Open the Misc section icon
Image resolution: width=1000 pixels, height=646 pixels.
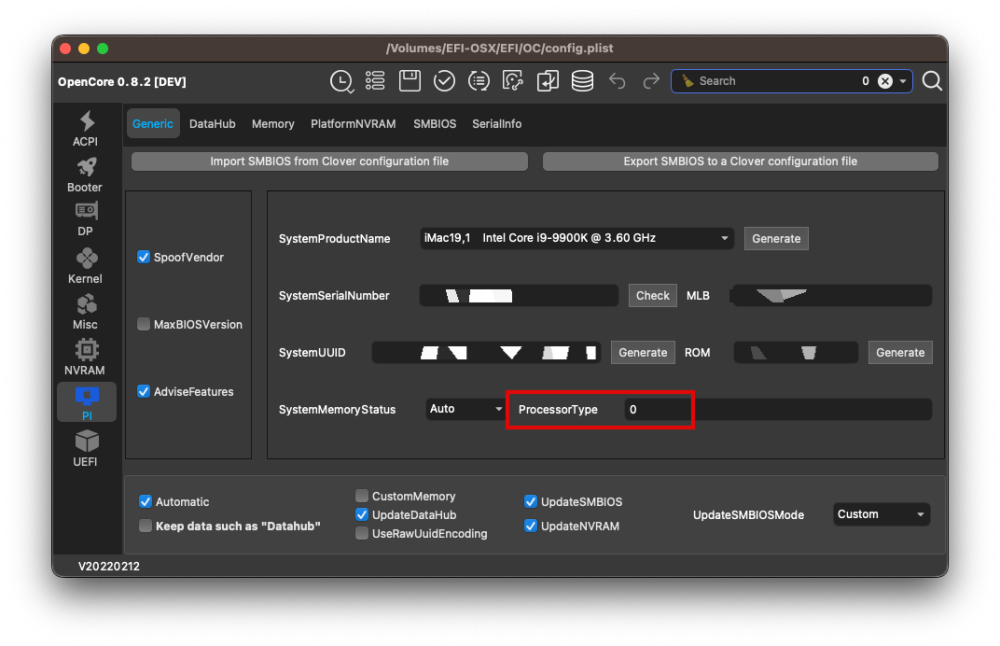85,312
